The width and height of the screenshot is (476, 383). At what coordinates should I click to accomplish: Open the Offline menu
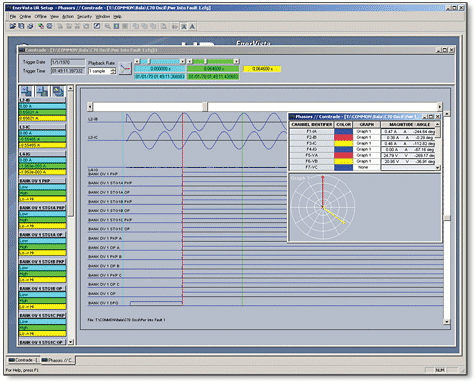click(x=40, y=16)
